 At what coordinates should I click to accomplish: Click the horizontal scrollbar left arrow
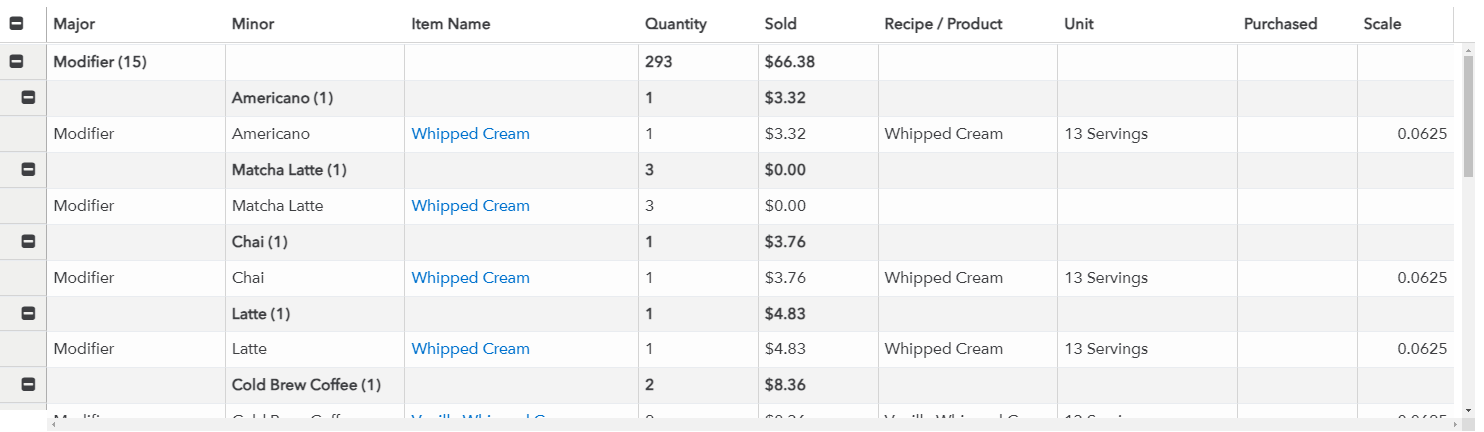(x=53, y=425)
